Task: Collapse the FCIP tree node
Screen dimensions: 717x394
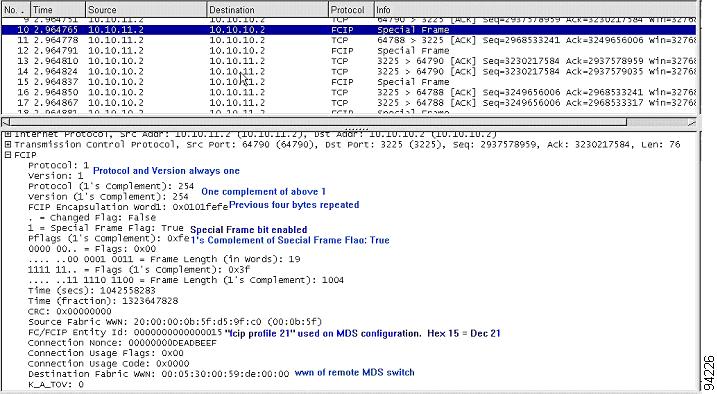Action: [7, 155]
